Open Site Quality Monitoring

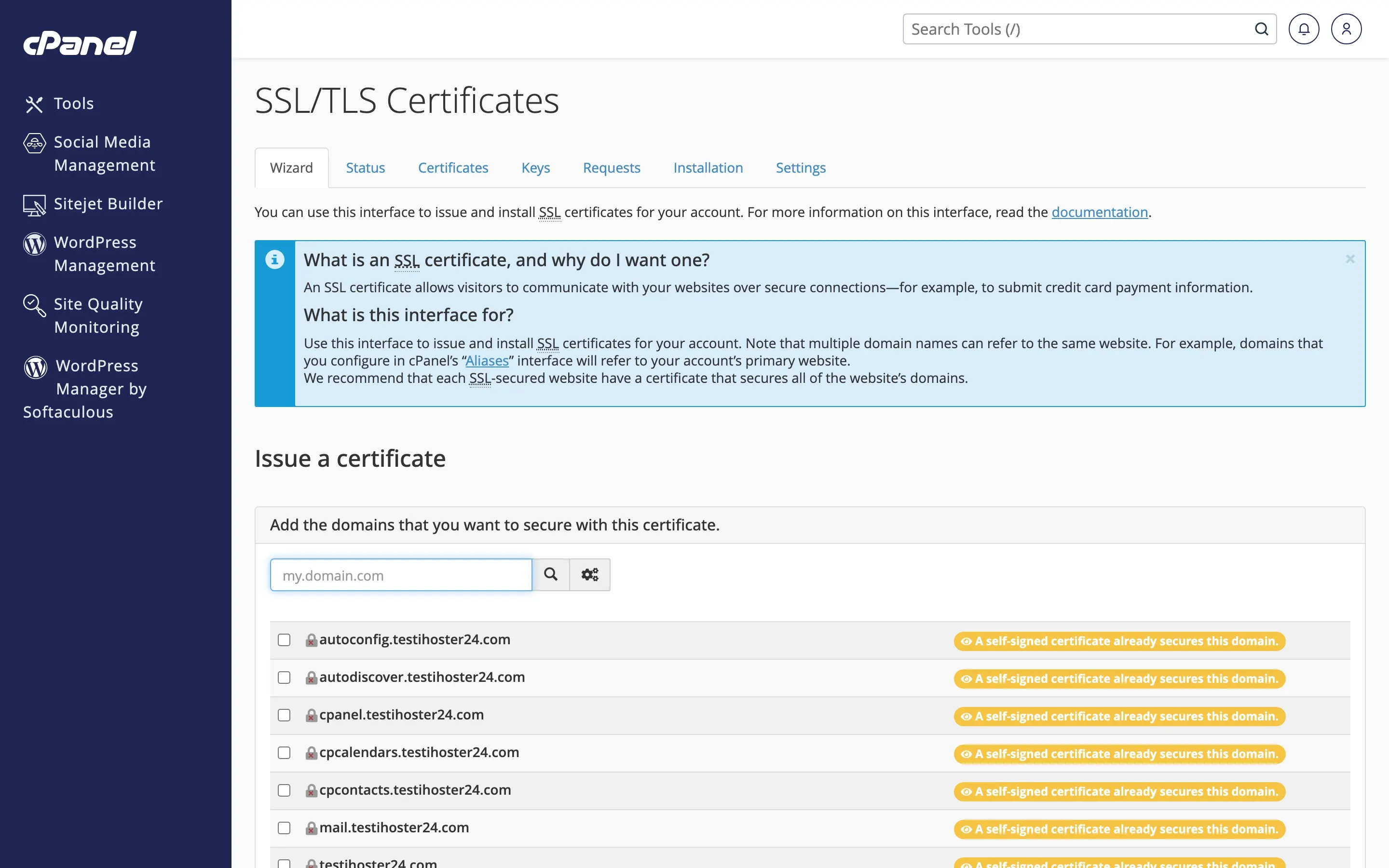pos(83,315)
